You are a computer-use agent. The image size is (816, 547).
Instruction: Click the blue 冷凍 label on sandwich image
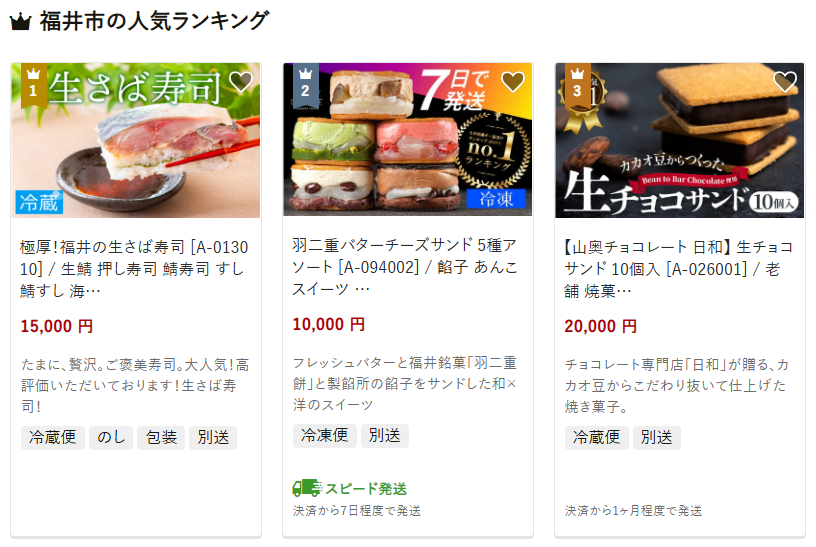(496, 198)
